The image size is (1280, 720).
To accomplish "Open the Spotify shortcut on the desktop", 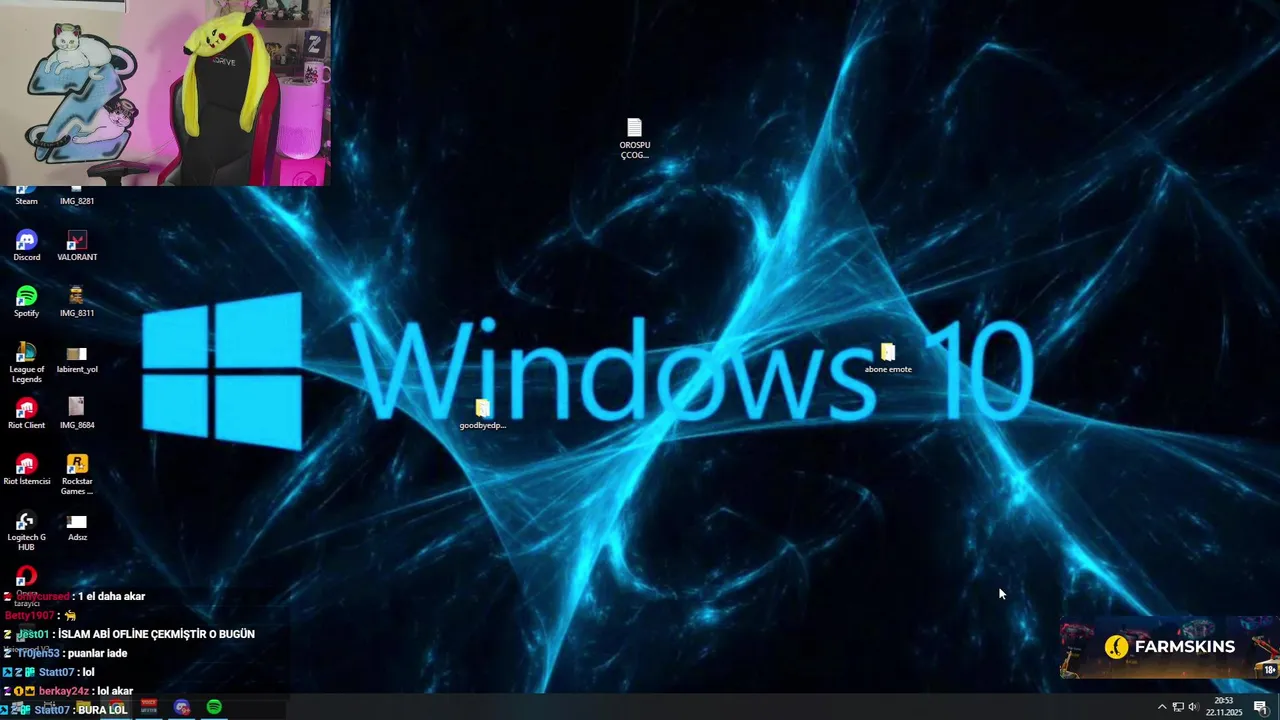I will click(x=26, y=302).
